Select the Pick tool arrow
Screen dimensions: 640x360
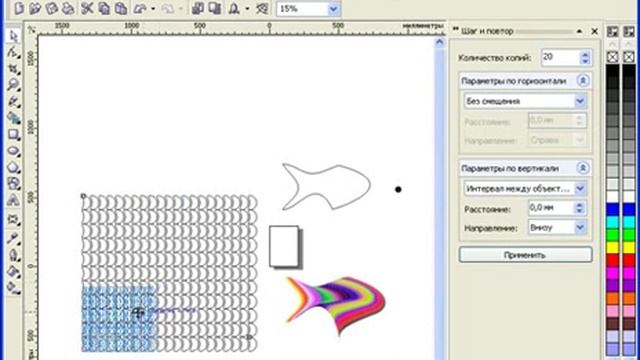(13, 36)
